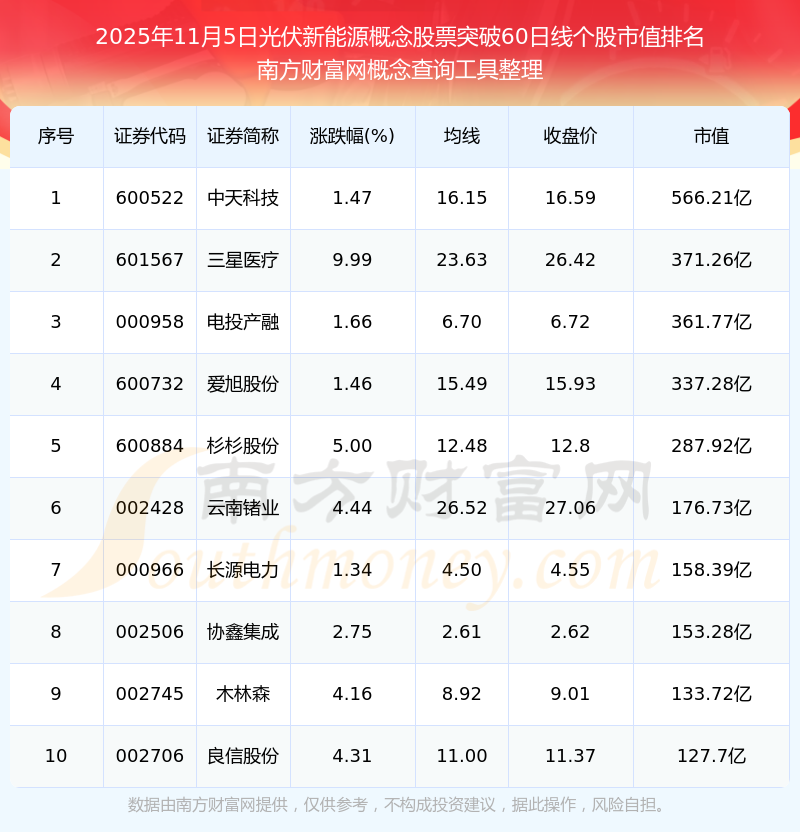Screen dimensions: 800x832
Task: Select stock name 协鑫集成
Action: click(x=243, y=632)
